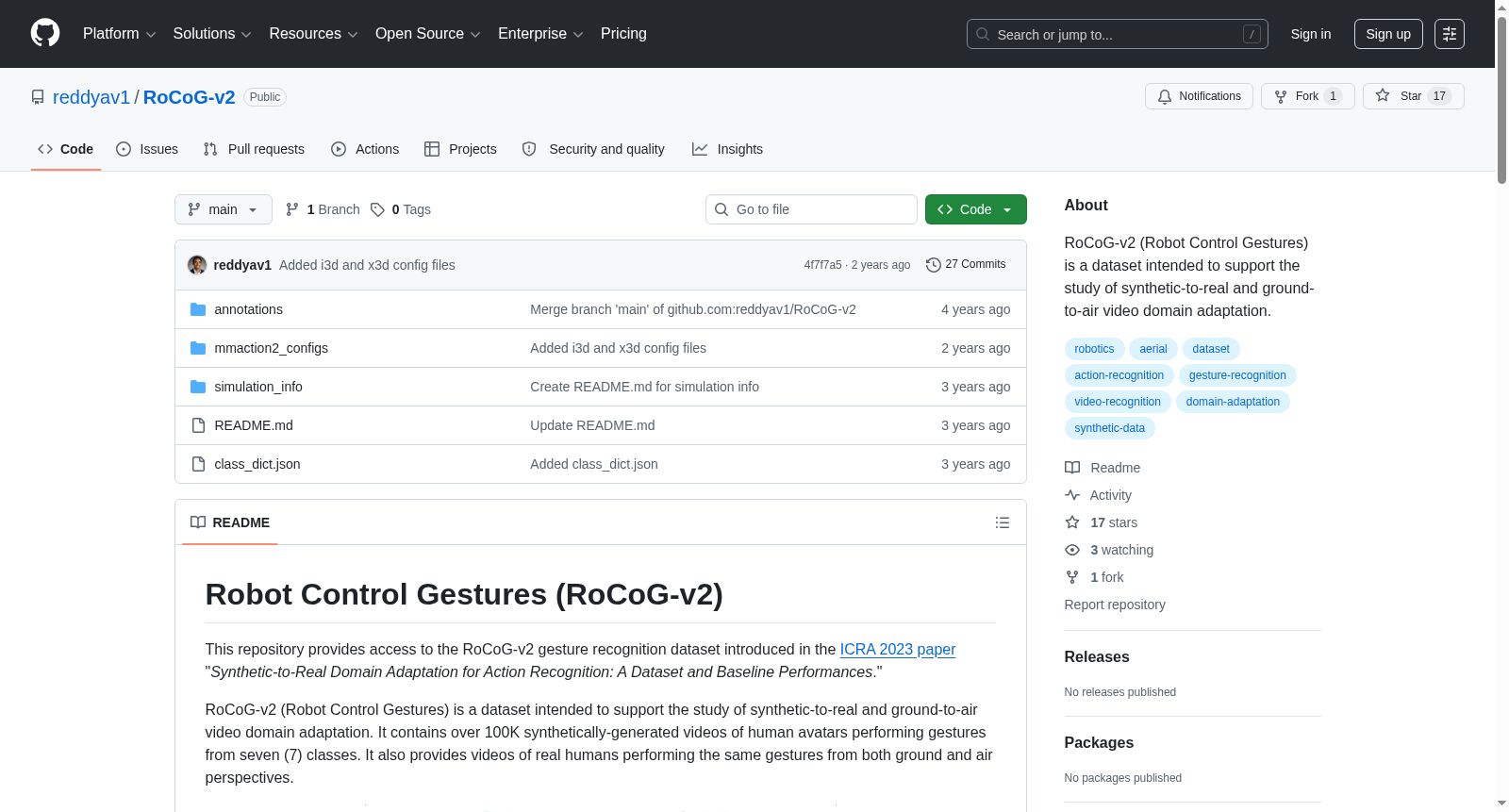Viewport: 1509px width, 812px height.
Task: Click the annotations folder icon
Action: point(198,309)
